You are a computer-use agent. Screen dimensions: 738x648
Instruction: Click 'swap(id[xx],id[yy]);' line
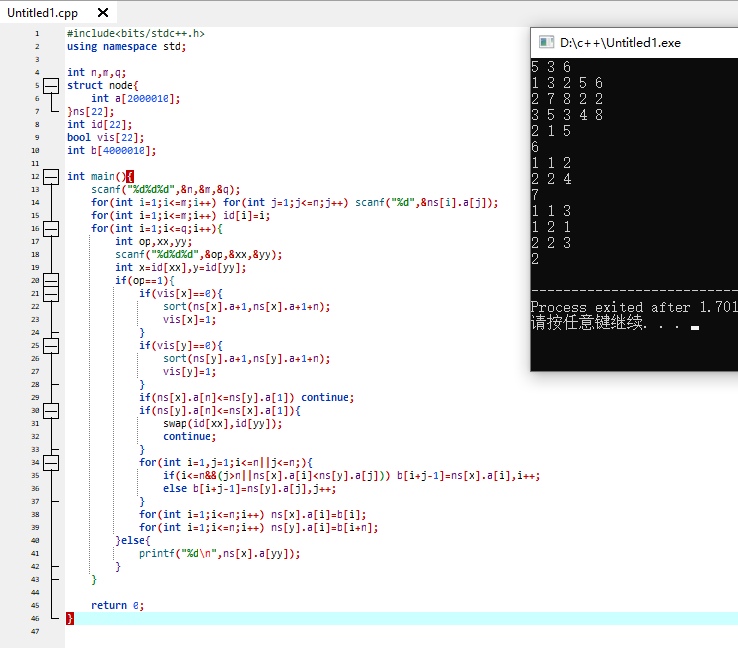(223, 424)
